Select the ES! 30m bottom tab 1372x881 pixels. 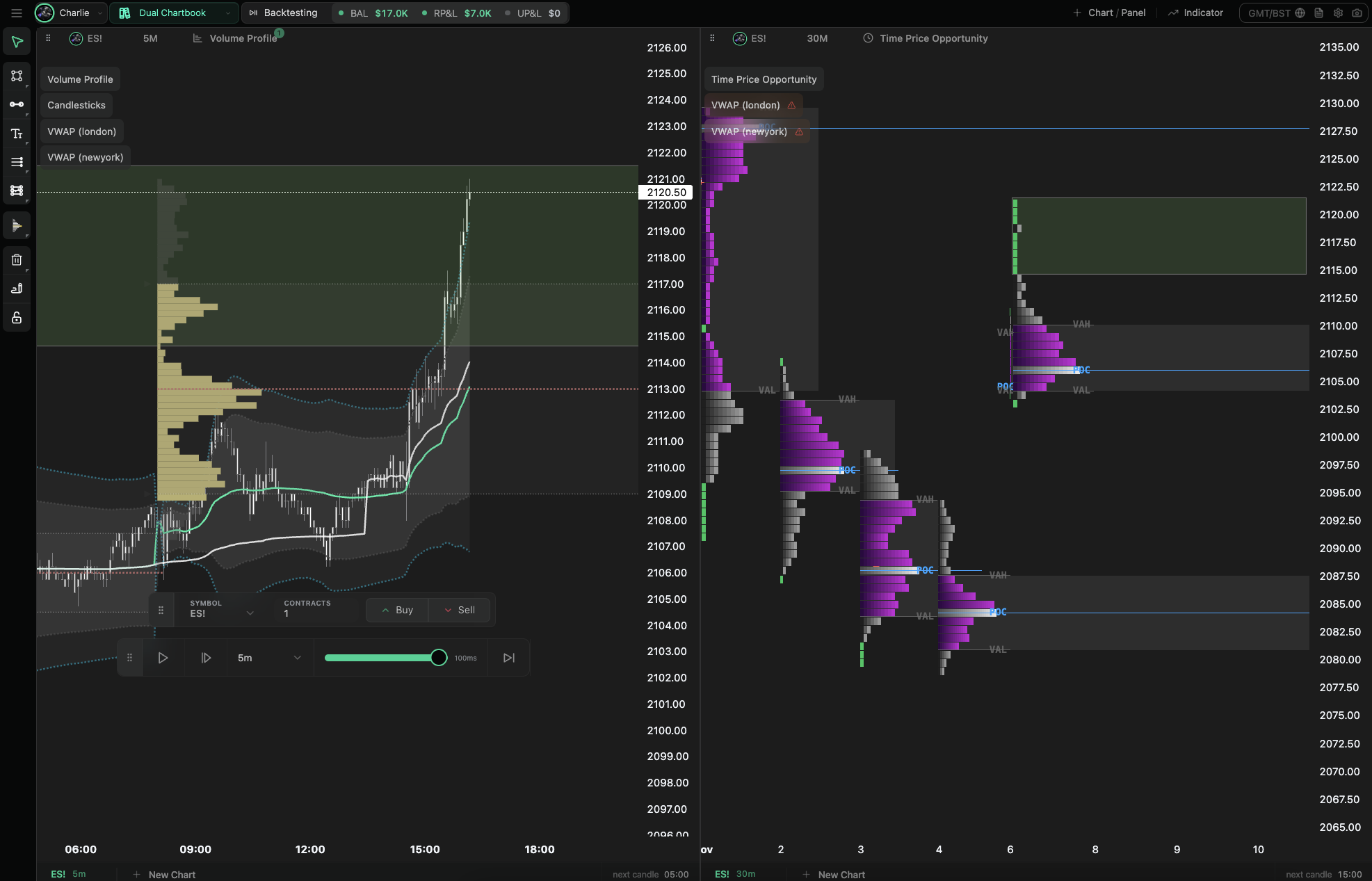(735, 874)
